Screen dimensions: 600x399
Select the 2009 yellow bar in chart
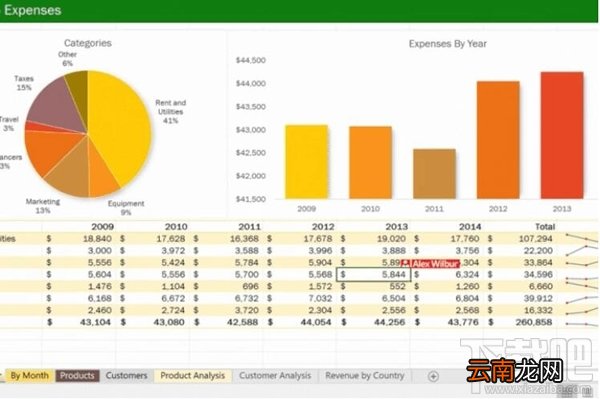[x=307, y=162]
